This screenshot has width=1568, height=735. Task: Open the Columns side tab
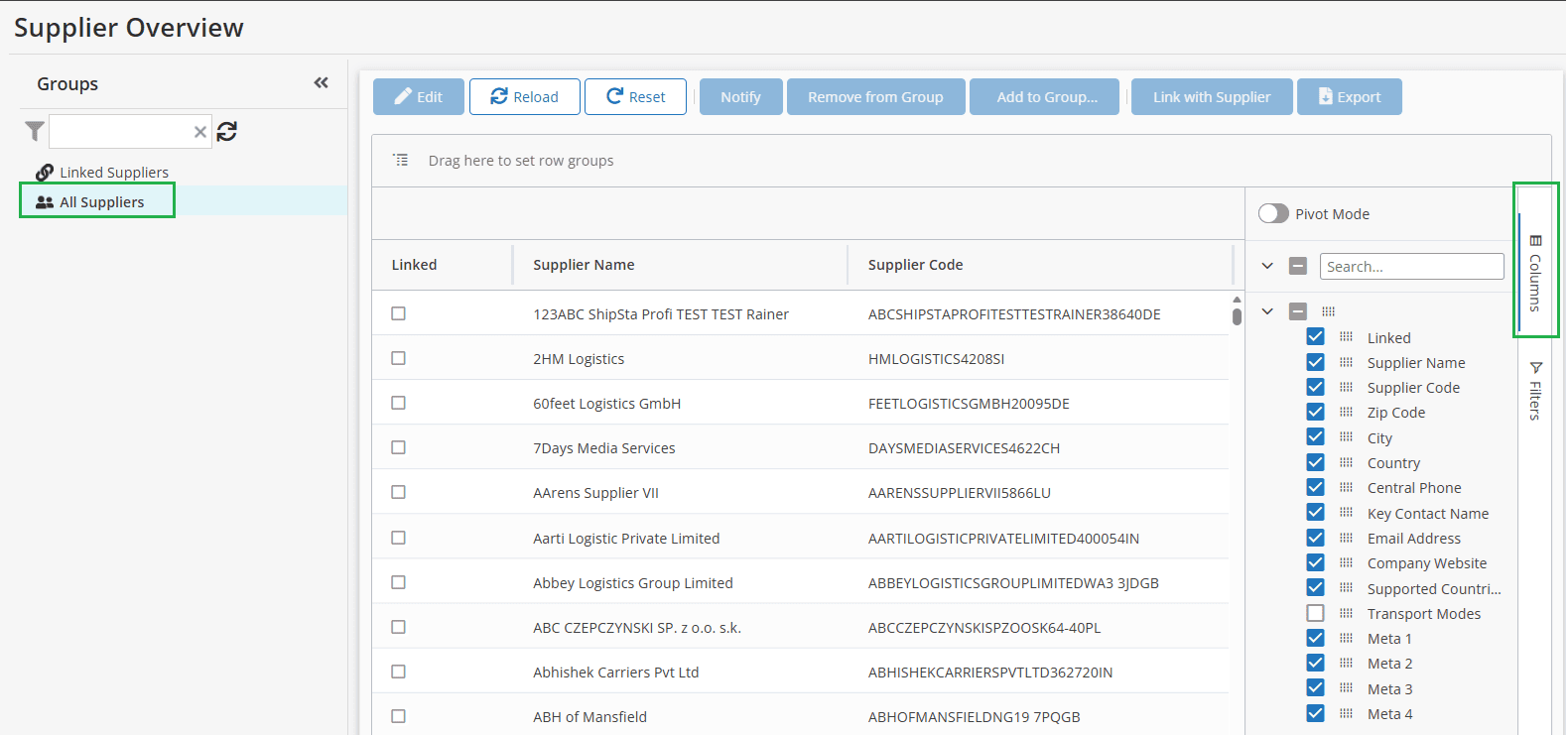coord(1535,273)
